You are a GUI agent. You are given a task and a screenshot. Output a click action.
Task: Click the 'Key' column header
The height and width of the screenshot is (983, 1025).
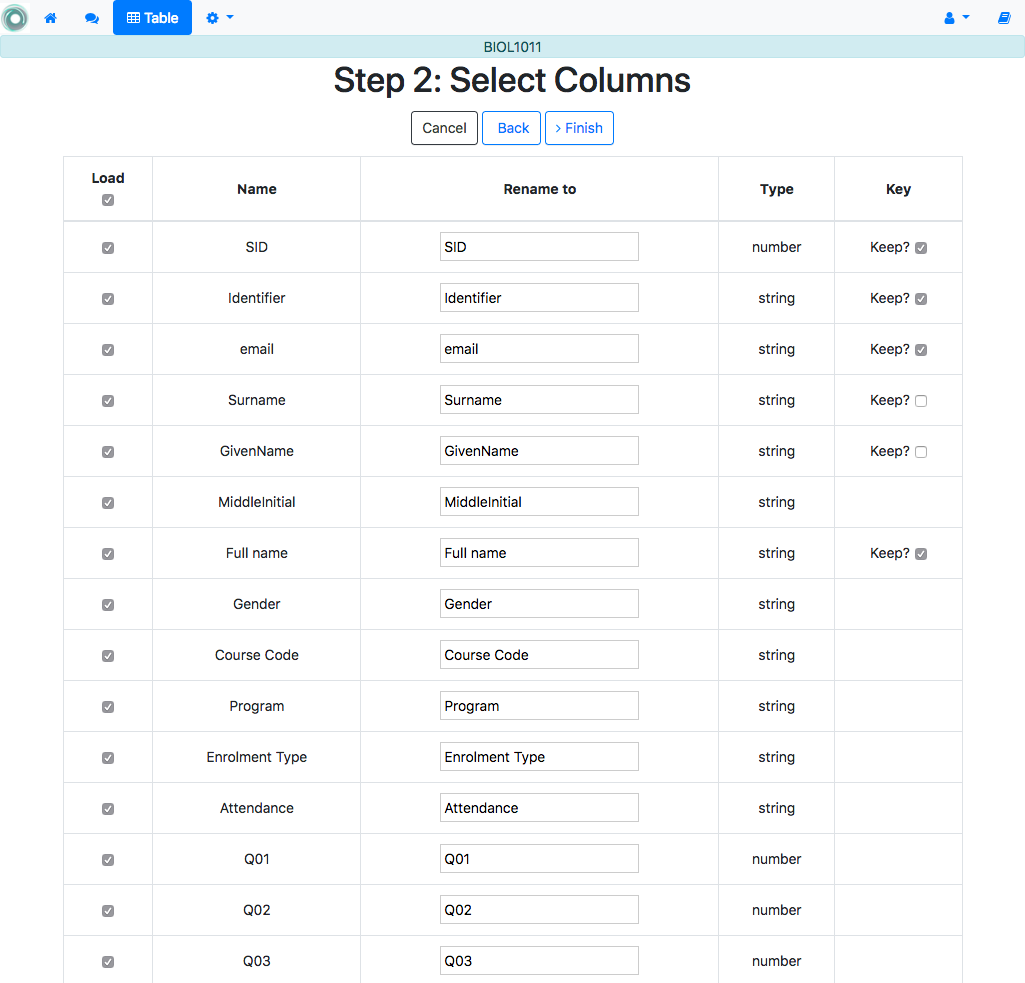pyautogui.click(x=898, y=189)
